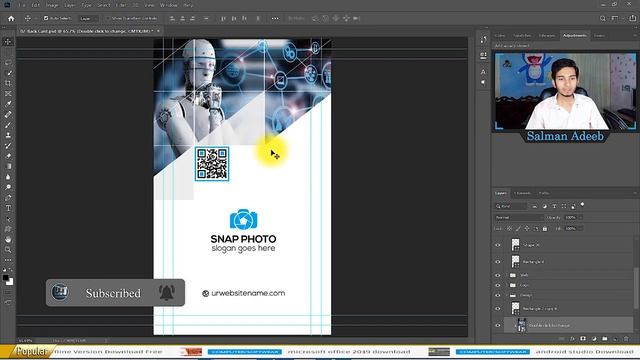Open the blend mode Normal dropdown
This screenshot has width=640, height=360.
519,218
